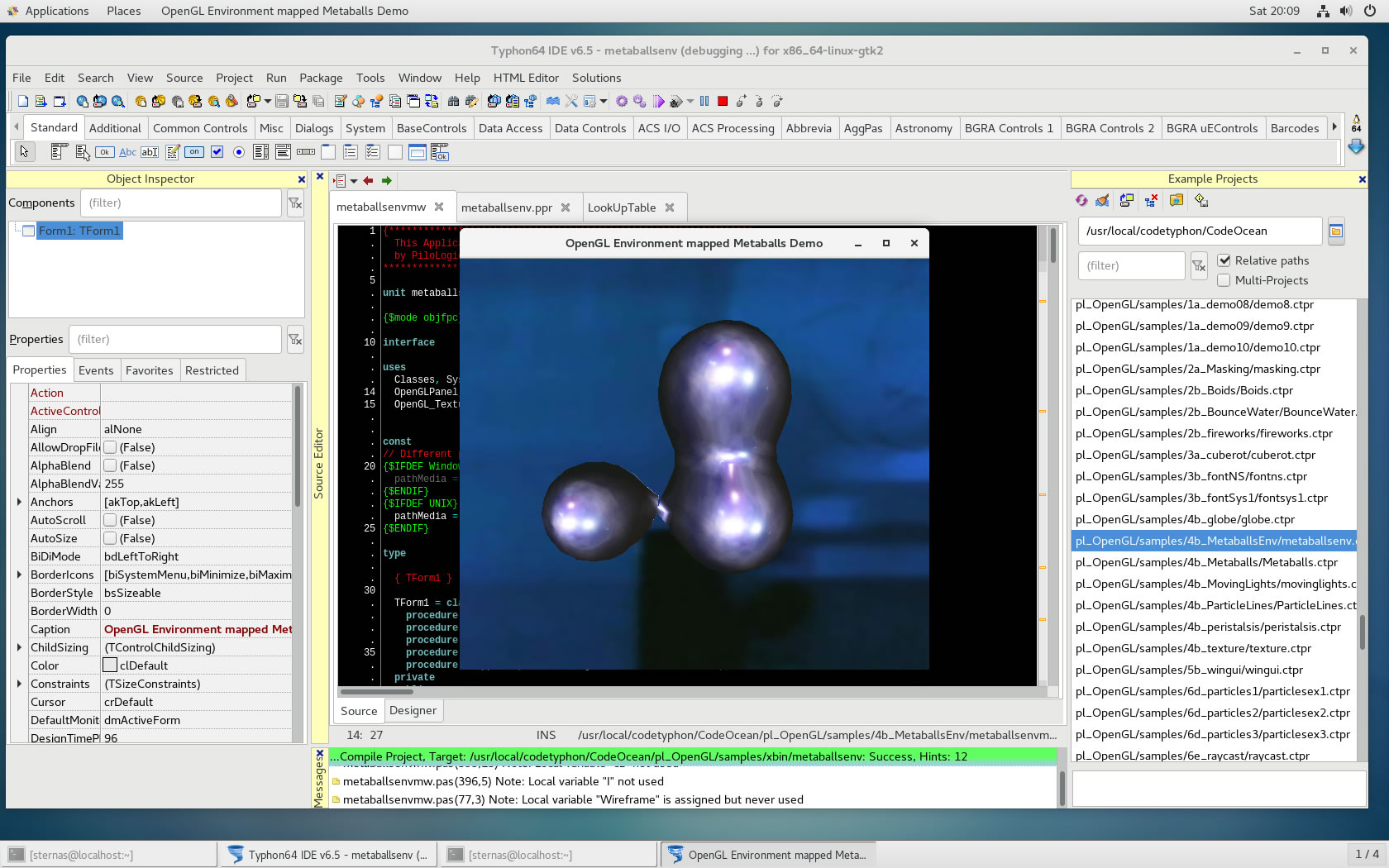The height and width of the screenshot is (868, 1389).
Task: Open the editor jump history dropdown arrow
Action: 353,181
